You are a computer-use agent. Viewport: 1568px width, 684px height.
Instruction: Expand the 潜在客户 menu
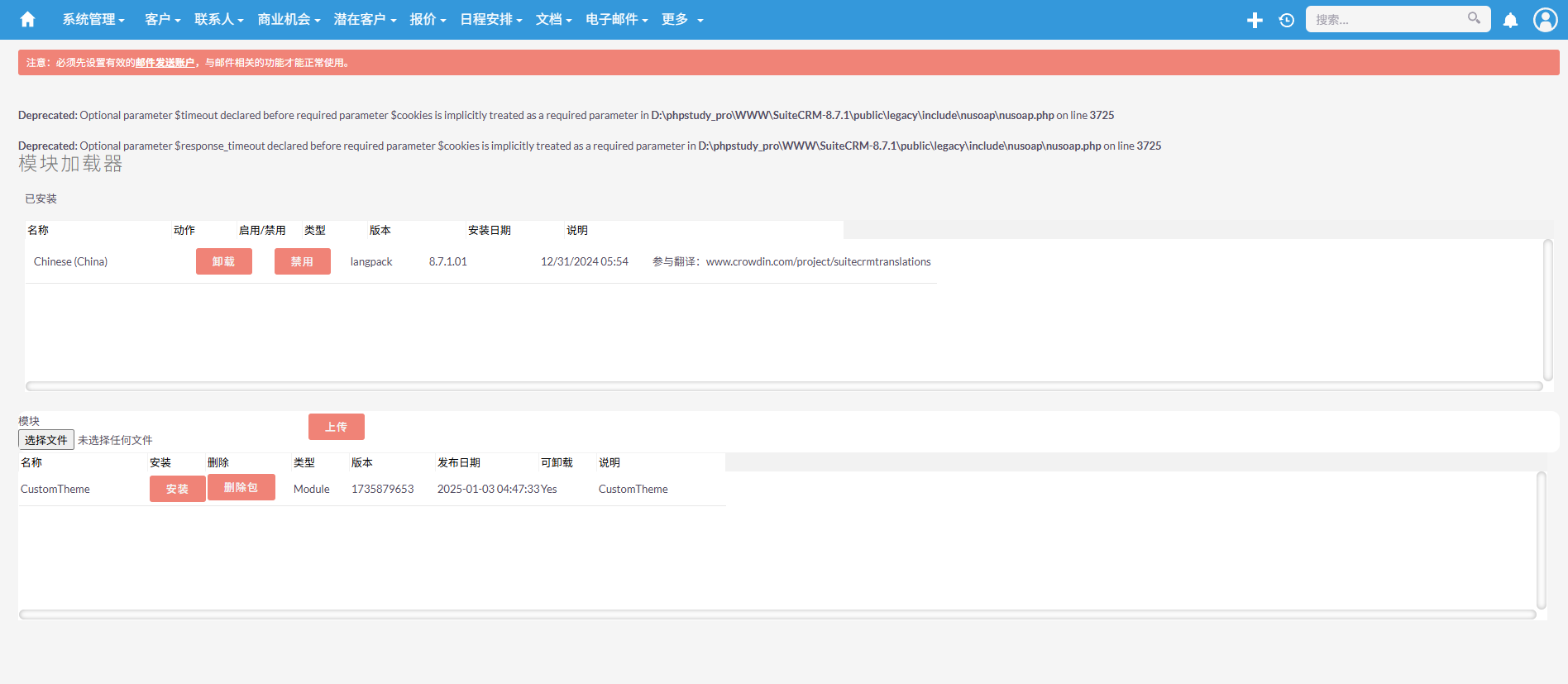[x=365, y=19]
